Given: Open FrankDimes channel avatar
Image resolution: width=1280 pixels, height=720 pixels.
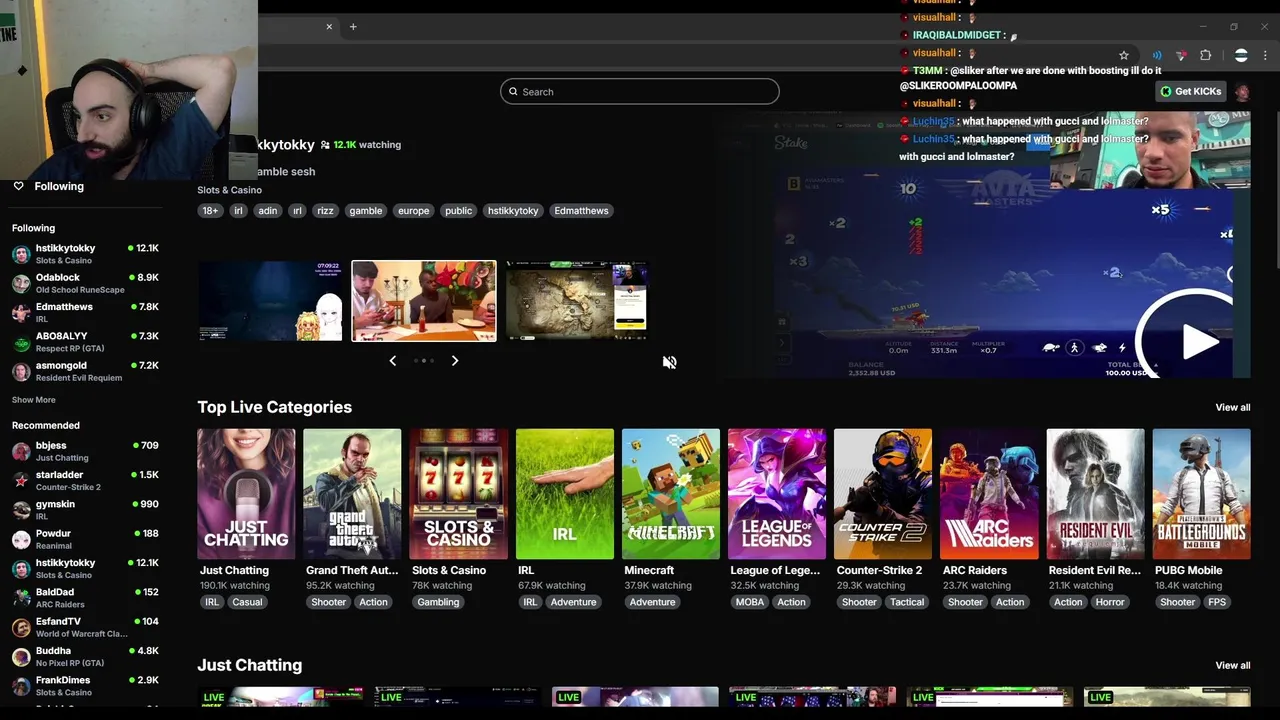Looking at the screenshot, I should pyautogui.click(x=21, y=686).
